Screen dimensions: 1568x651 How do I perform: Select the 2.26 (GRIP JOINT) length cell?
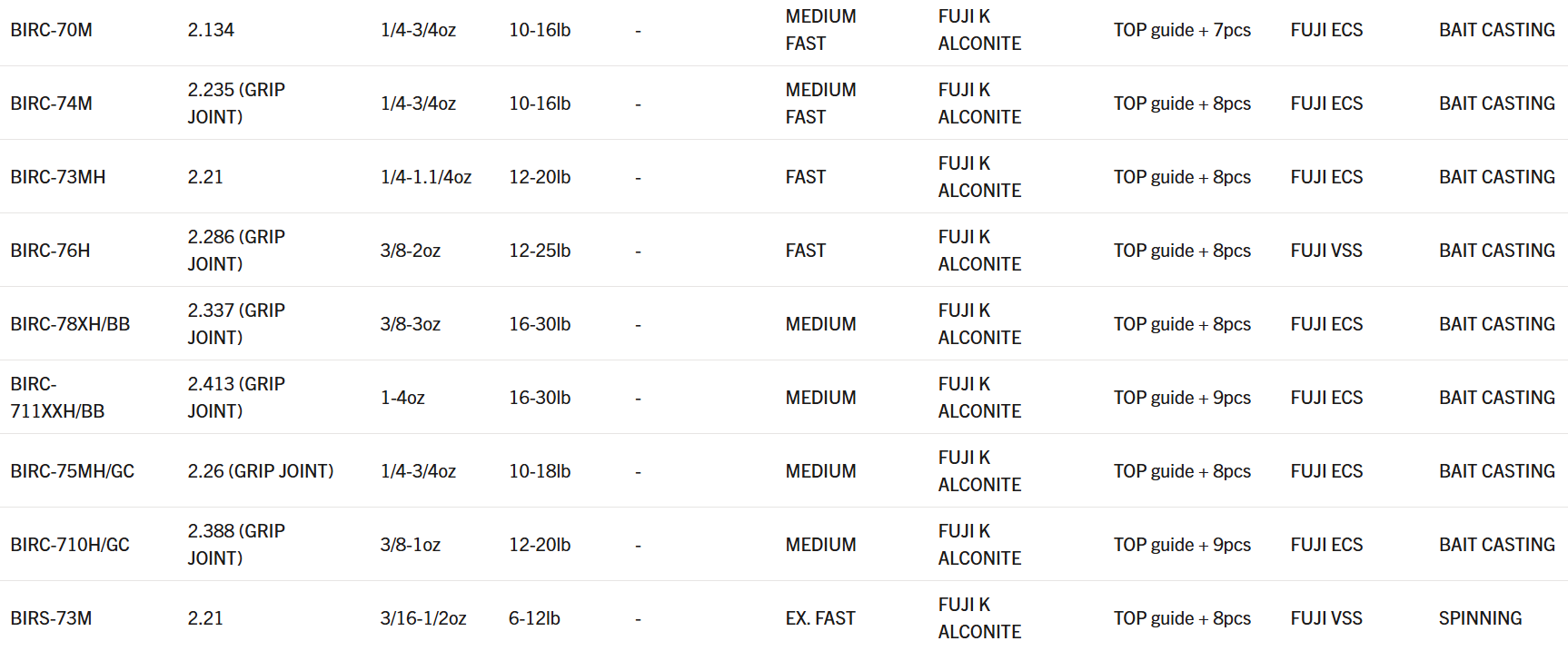[x=261, y=471]
